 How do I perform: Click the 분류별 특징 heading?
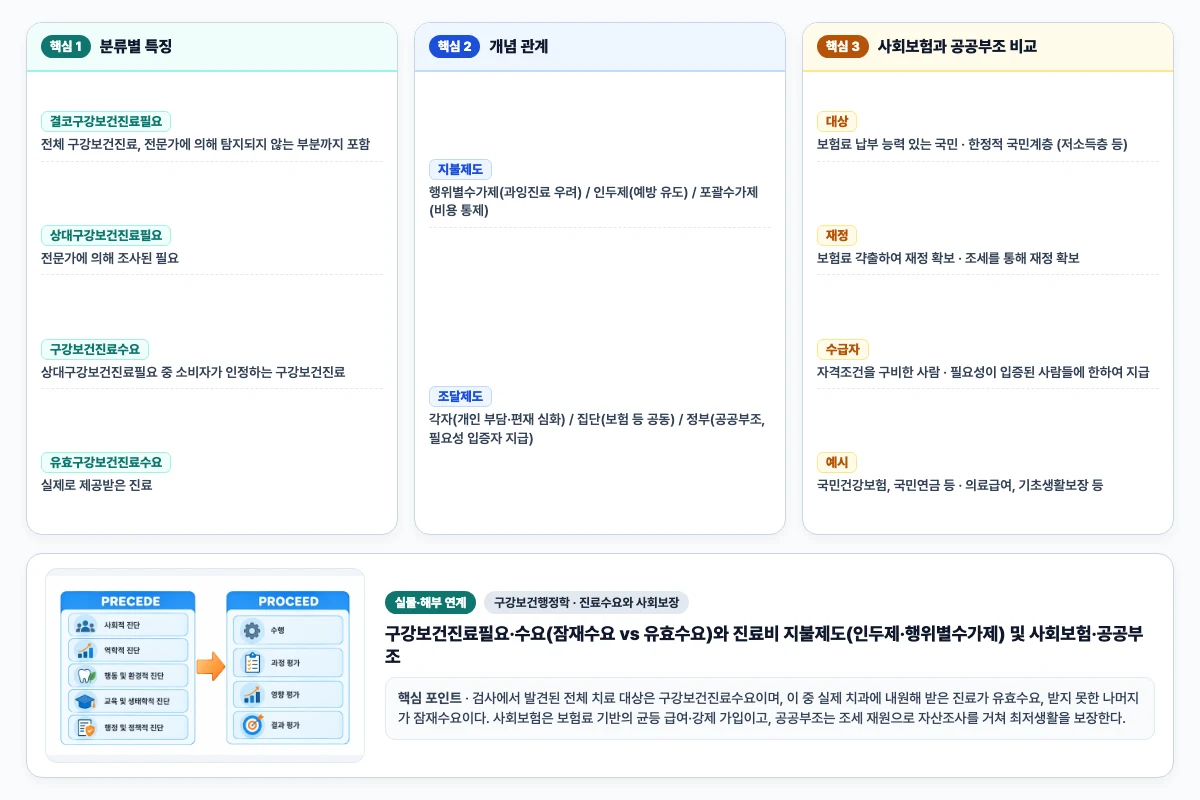click(x=136, y=47)
